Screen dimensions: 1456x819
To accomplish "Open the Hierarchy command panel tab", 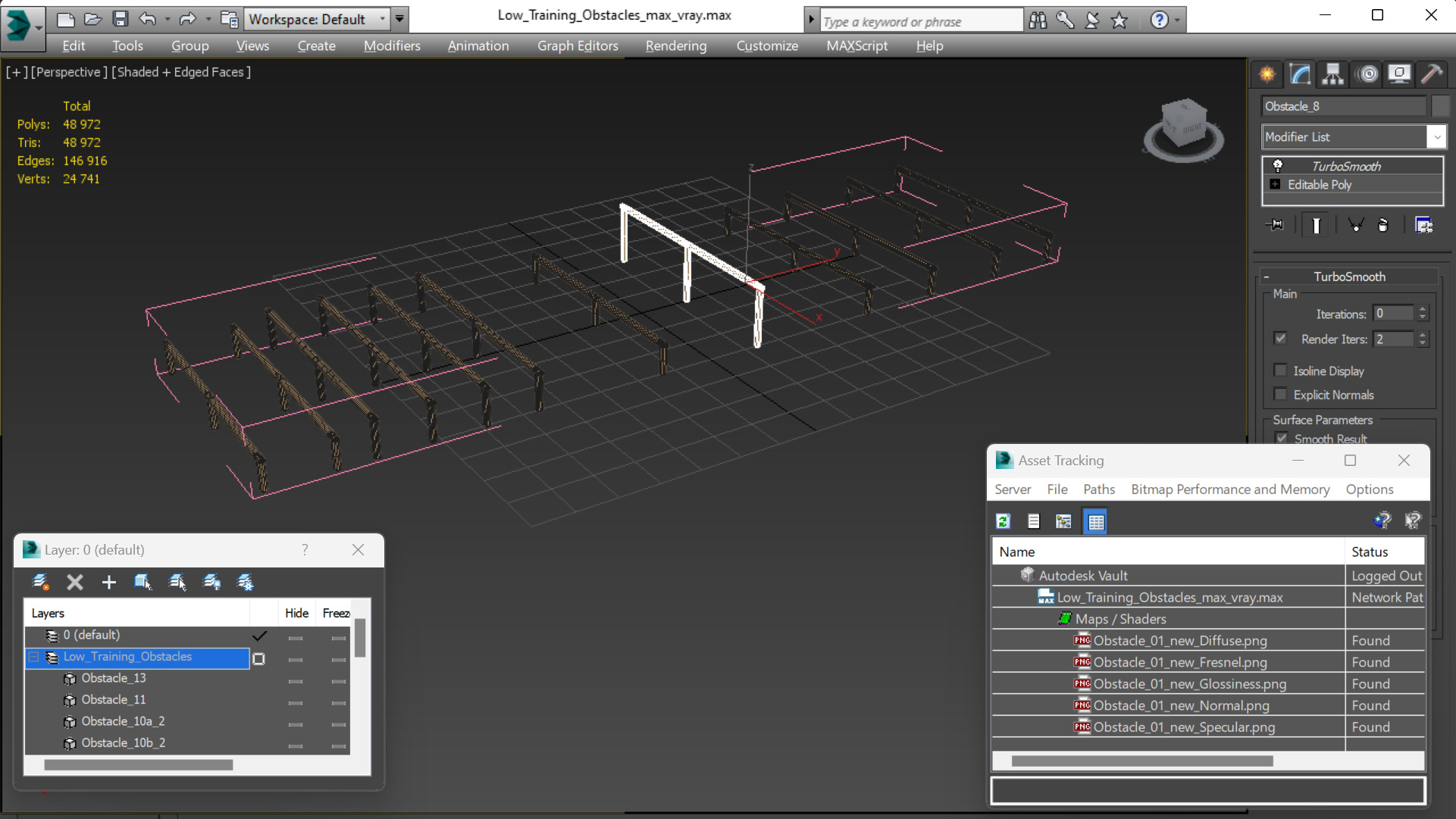I will (x=1332, y=73).
